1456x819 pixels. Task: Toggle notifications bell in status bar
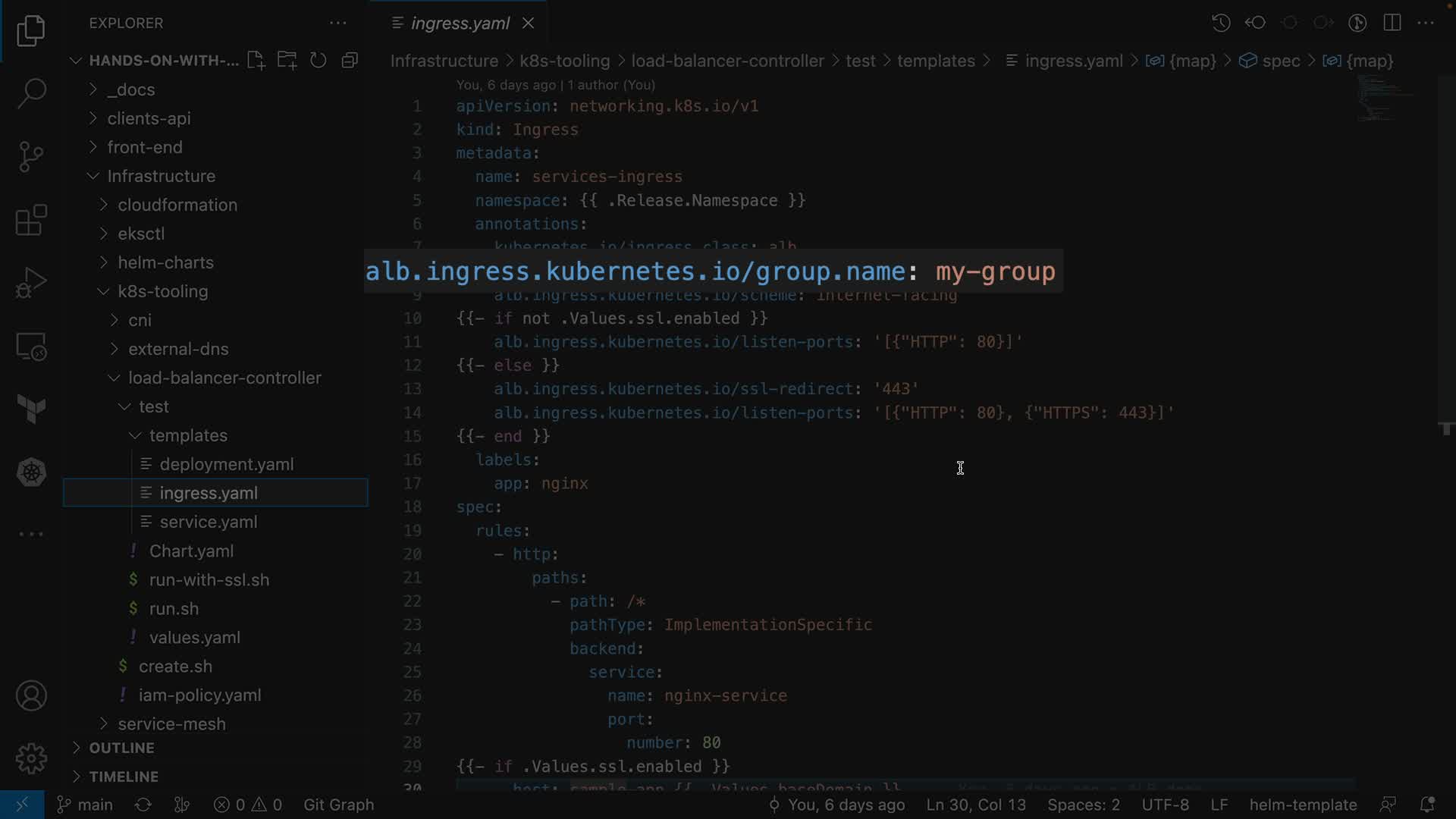click(1426, 805)
